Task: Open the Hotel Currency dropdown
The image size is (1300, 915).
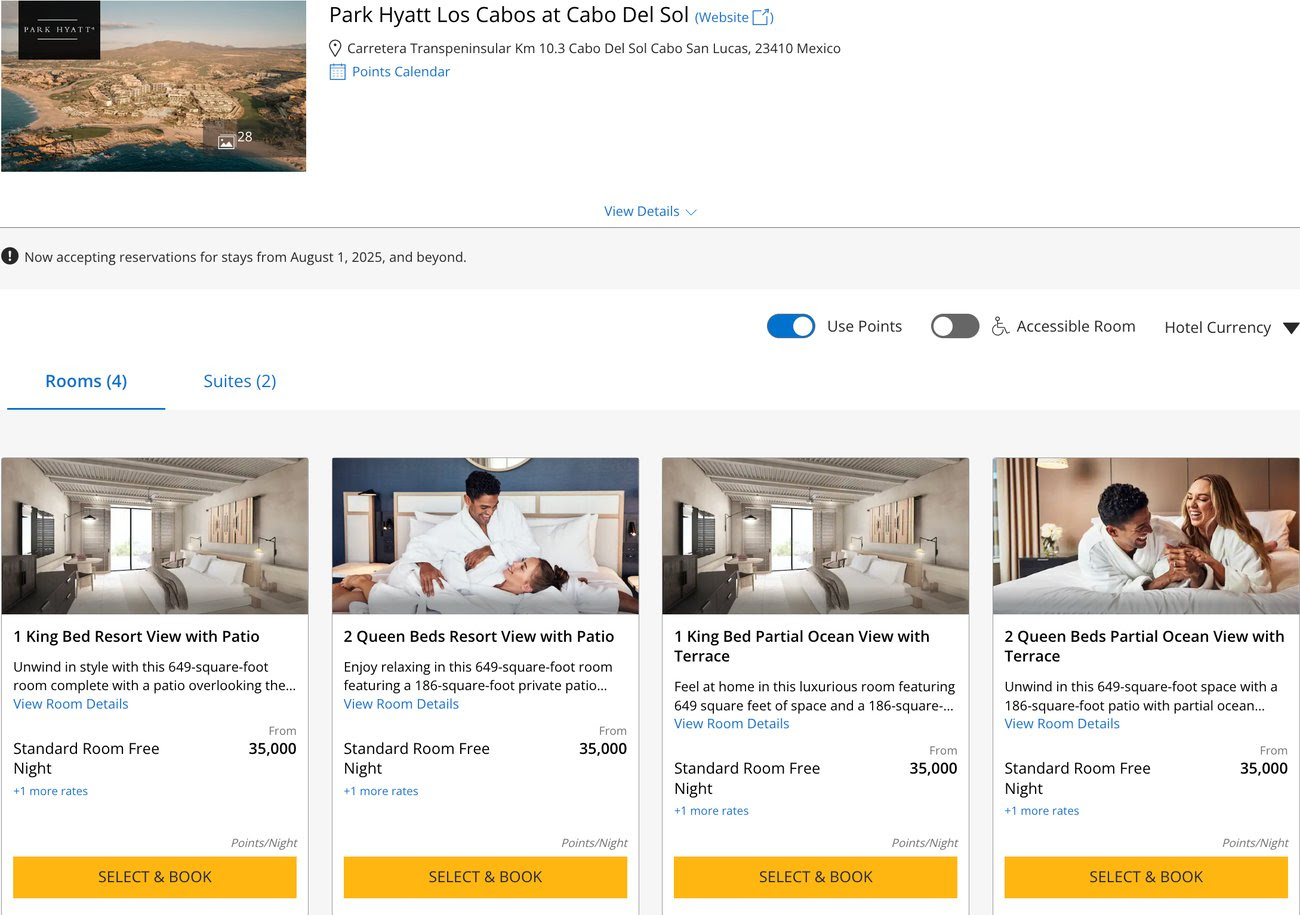Action: click(x=1229, y=327)
